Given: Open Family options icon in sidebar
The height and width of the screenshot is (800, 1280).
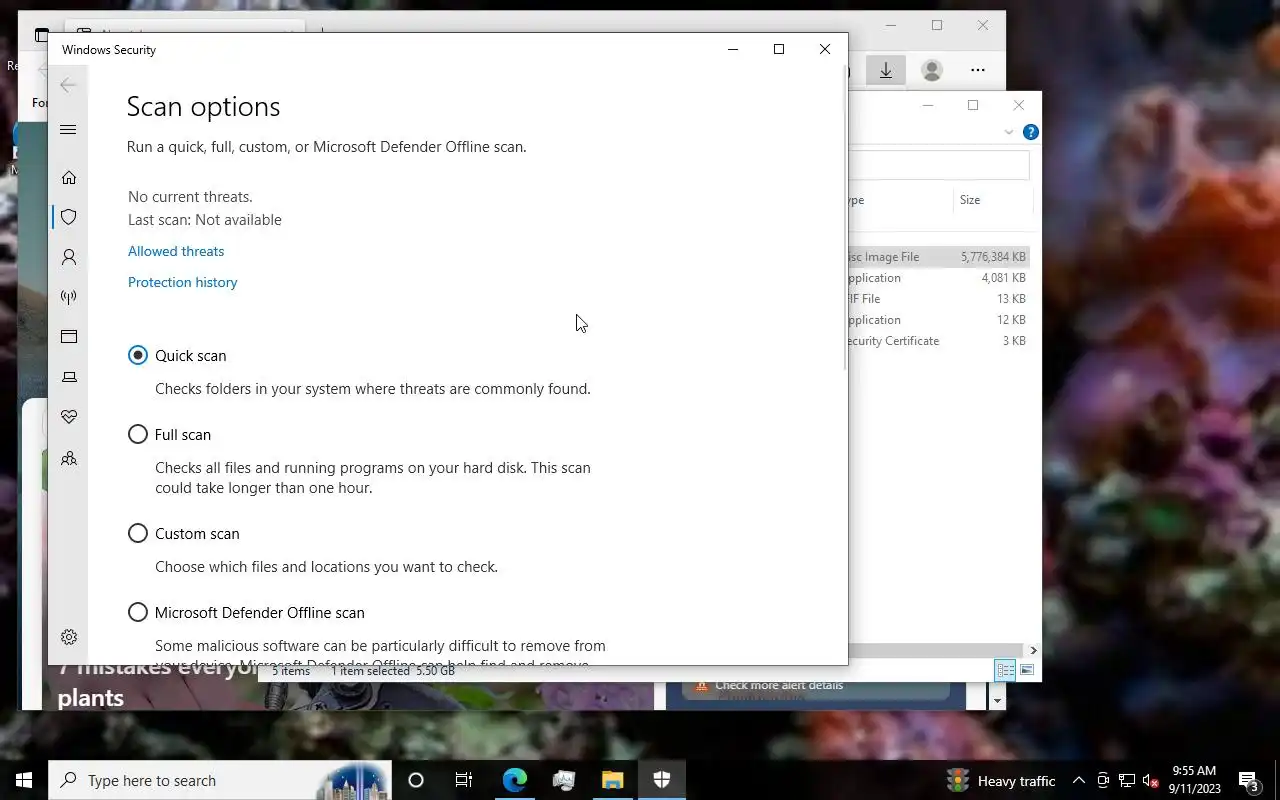Looking at the screenshot, I should click(x=69, y=459).
